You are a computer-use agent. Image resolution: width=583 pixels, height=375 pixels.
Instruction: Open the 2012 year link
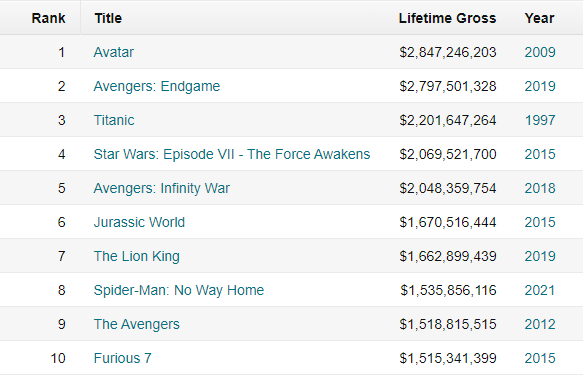[x=540, y=324]
